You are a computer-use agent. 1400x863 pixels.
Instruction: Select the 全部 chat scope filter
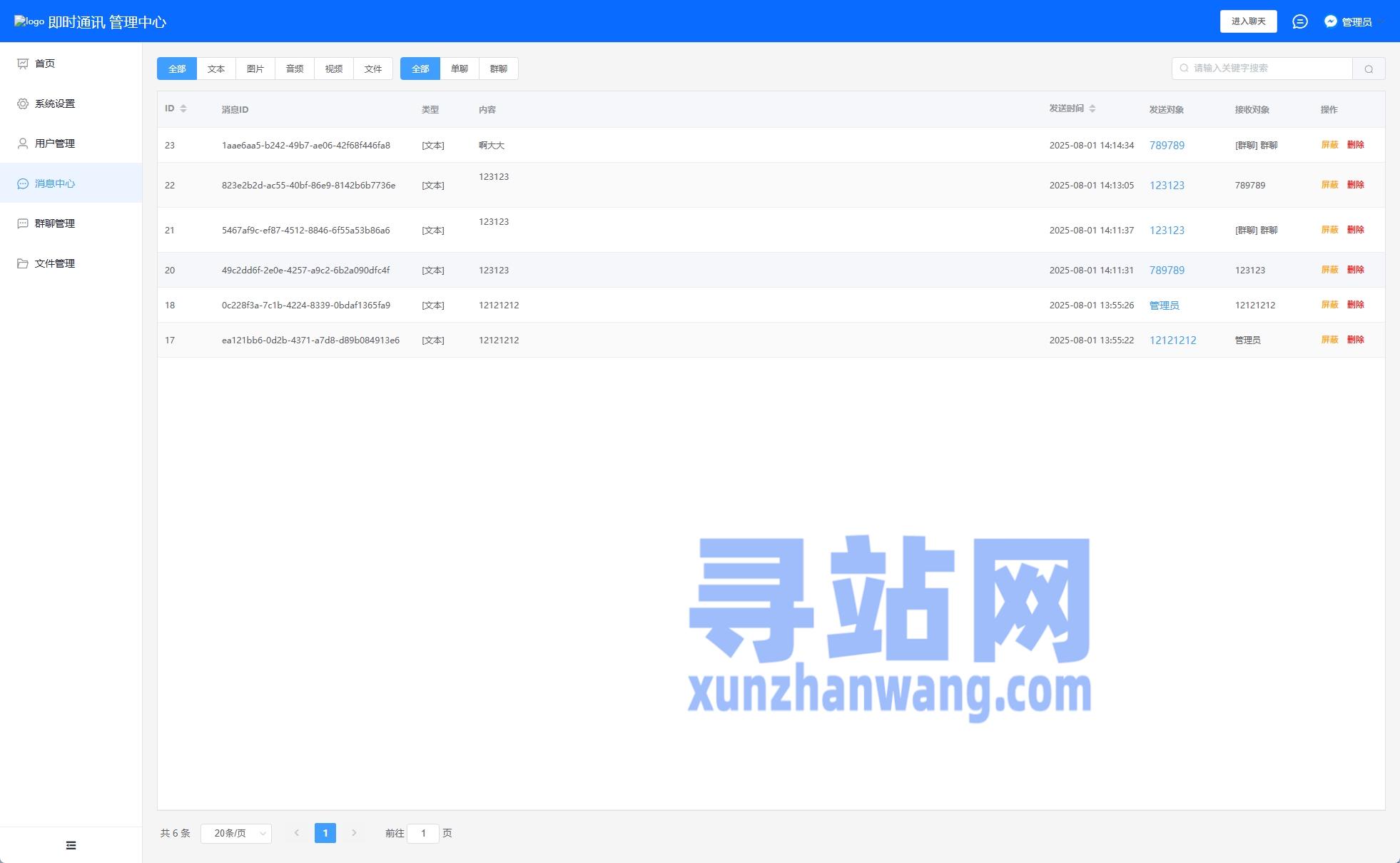pos(420,69)
